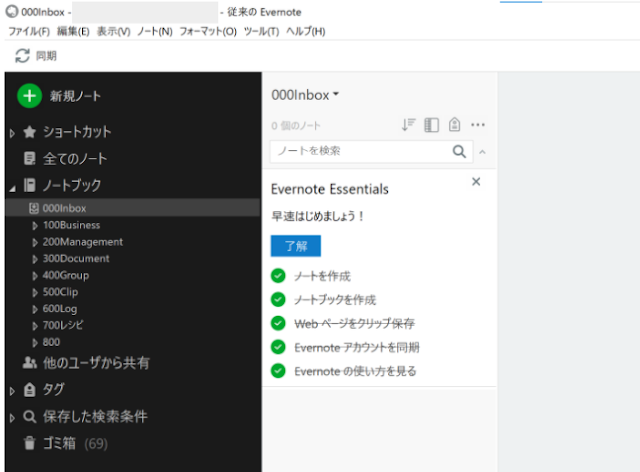Click checkmark beside ノートブックを作成

point(278,299)
